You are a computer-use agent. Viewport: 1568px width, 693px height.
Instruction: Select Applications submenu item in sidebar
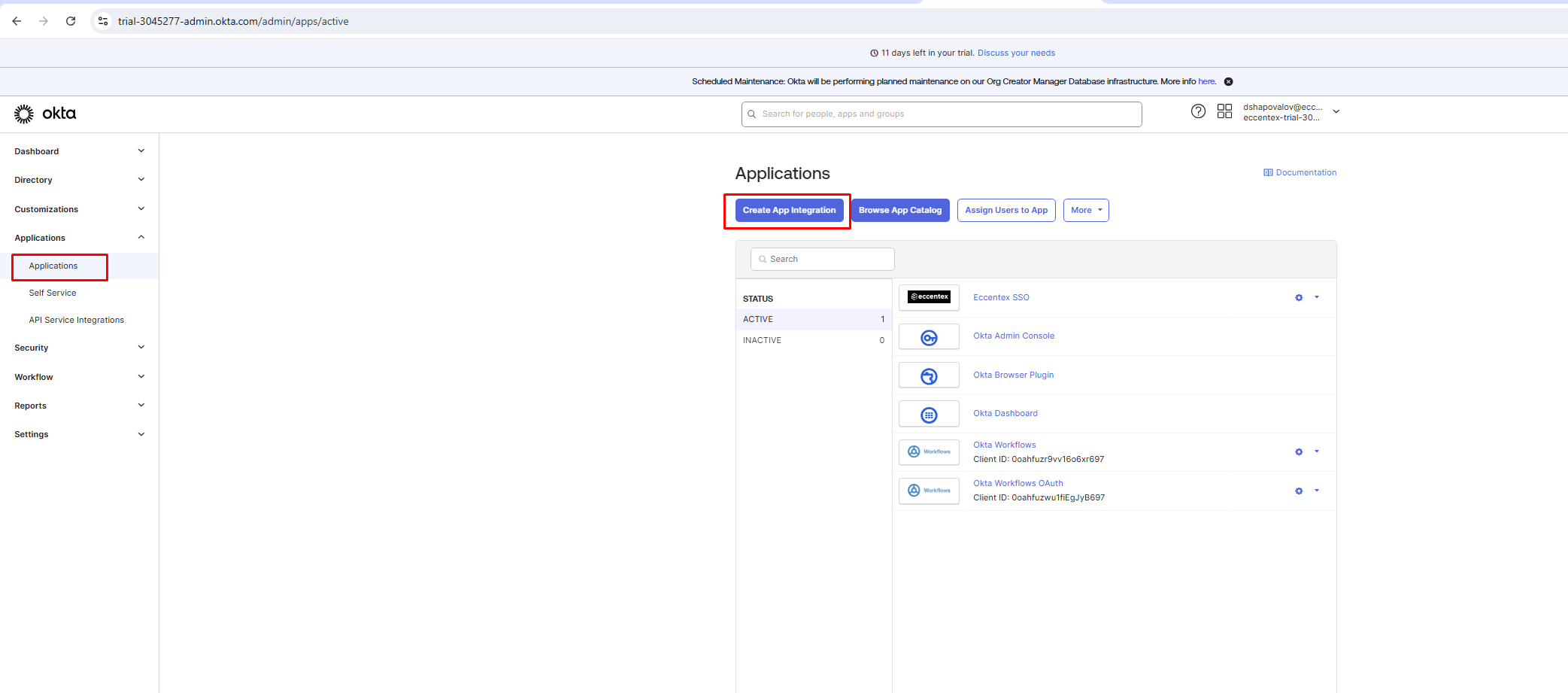point(53,266)
